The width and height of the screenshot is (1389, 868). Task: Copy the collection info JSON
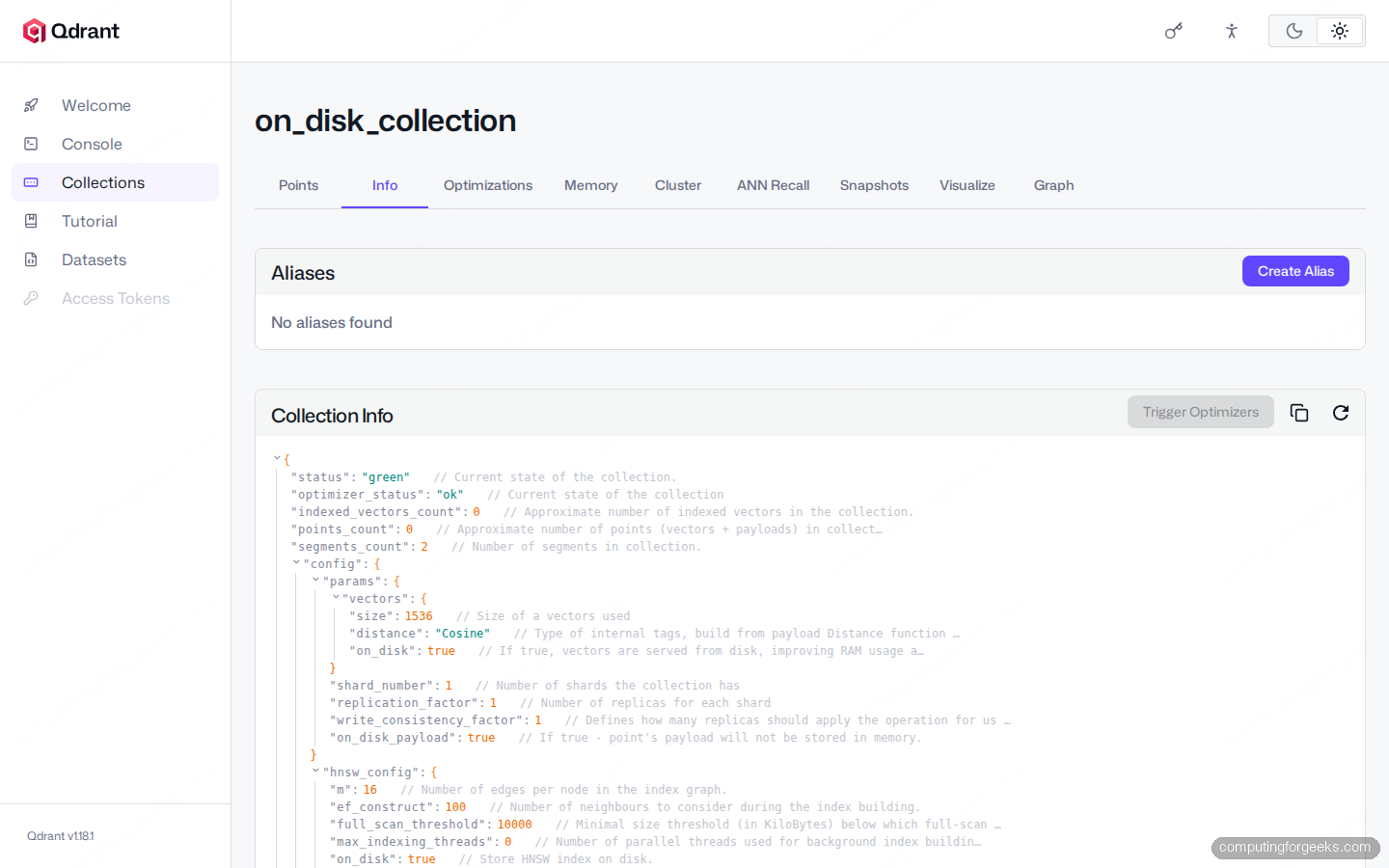click(x=1299, y=413)
